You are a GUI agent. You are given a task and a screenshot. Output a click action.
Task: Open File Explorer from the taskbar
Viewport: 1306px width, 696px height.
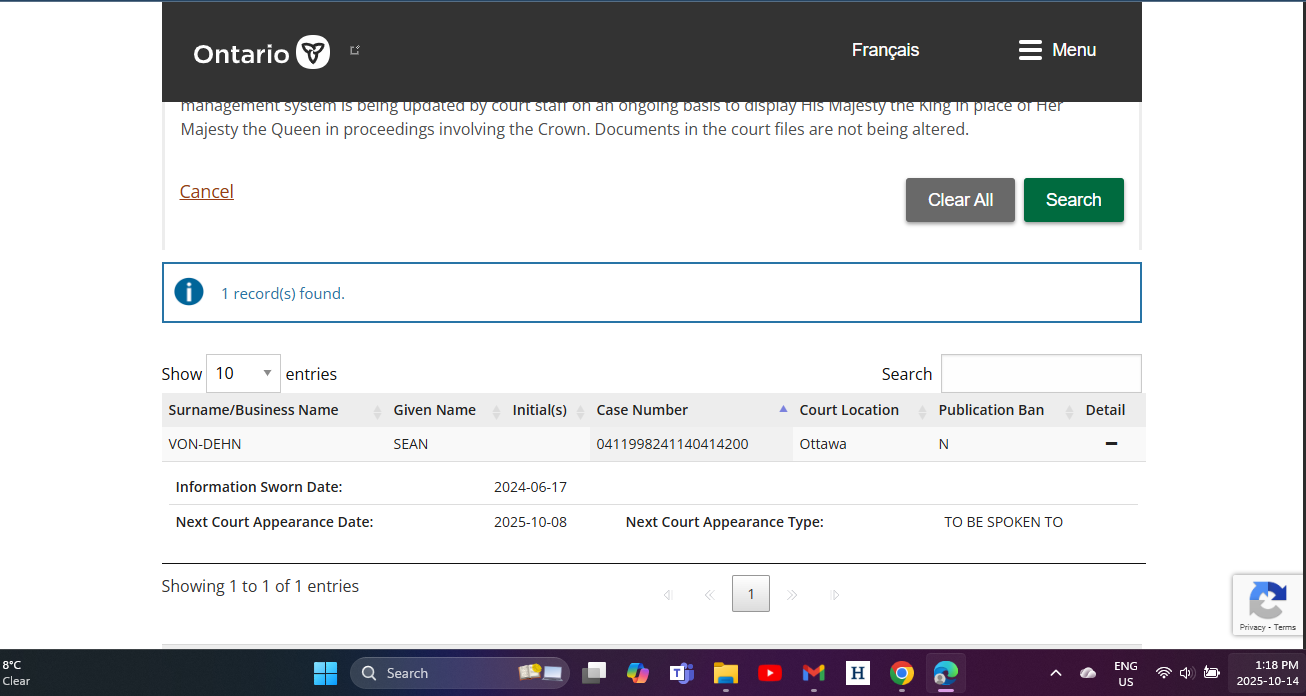(725, 673)
